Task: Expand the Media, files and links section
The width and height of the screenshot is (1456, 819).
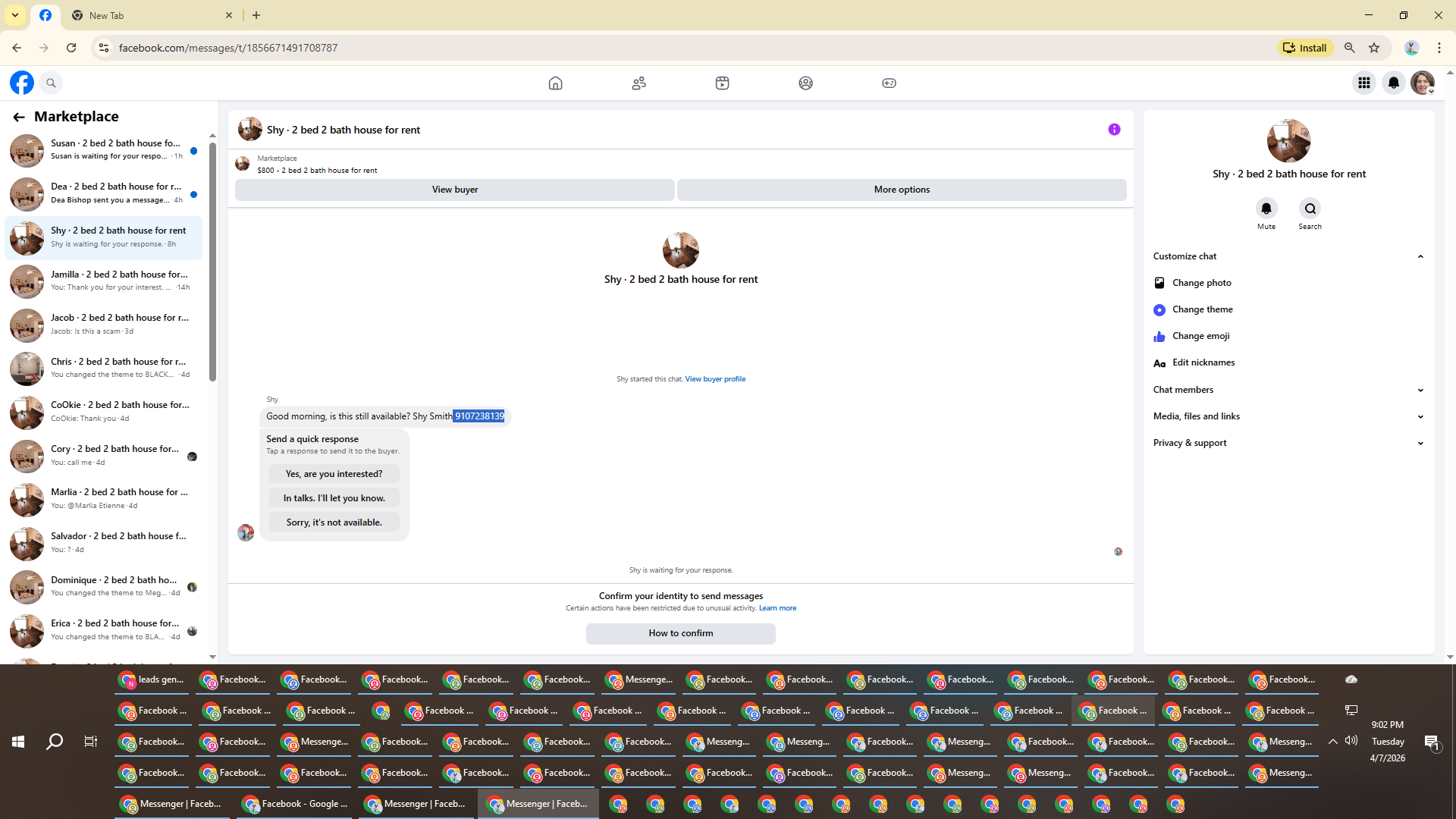Action: tap(1420, 416)
